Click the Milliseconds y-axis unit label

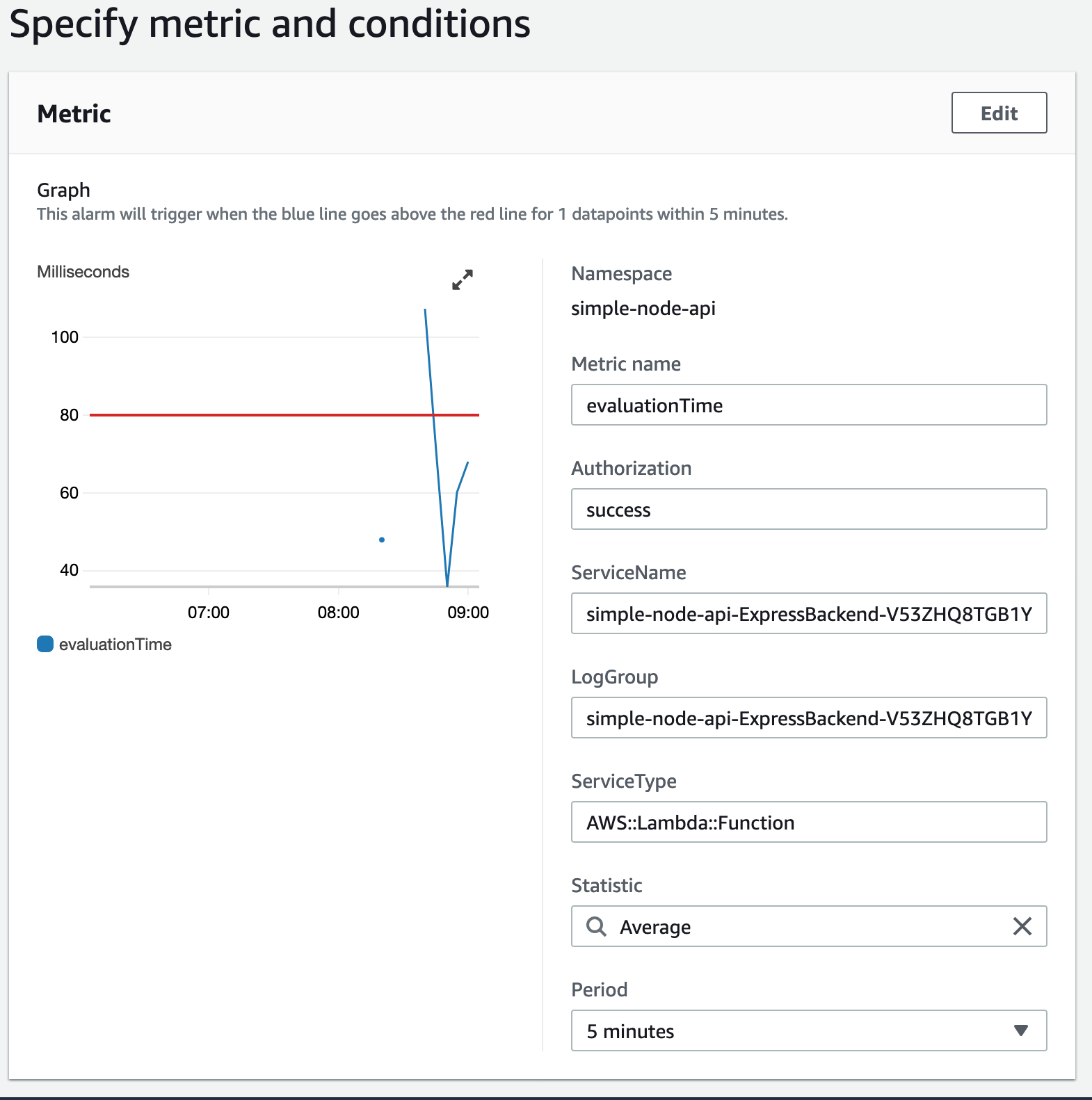pos(83,272)
